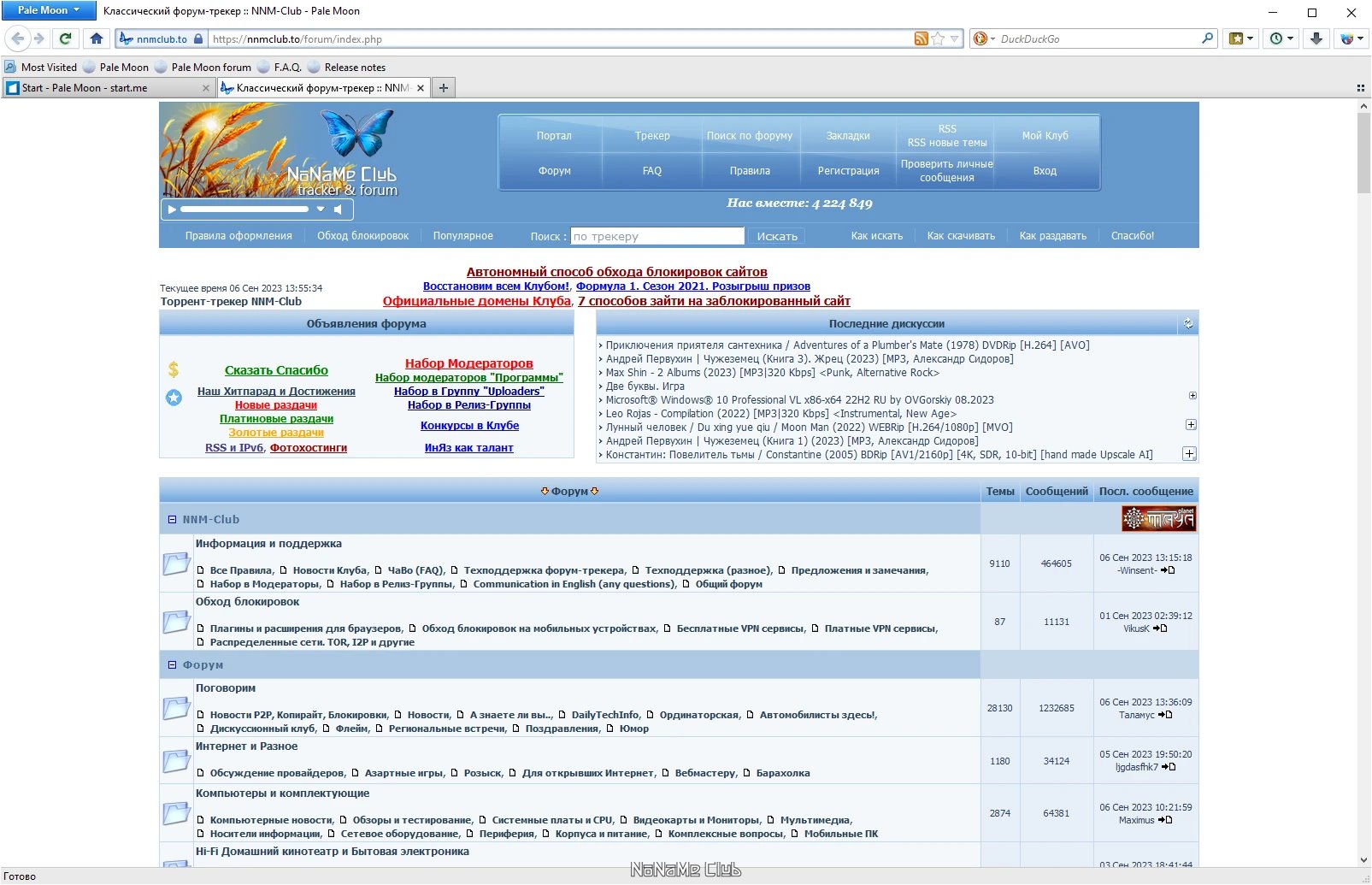The image size is (1372, 885).
Task: Click the smallest plus icon in discussions panel
Action: pos(1192,396)
